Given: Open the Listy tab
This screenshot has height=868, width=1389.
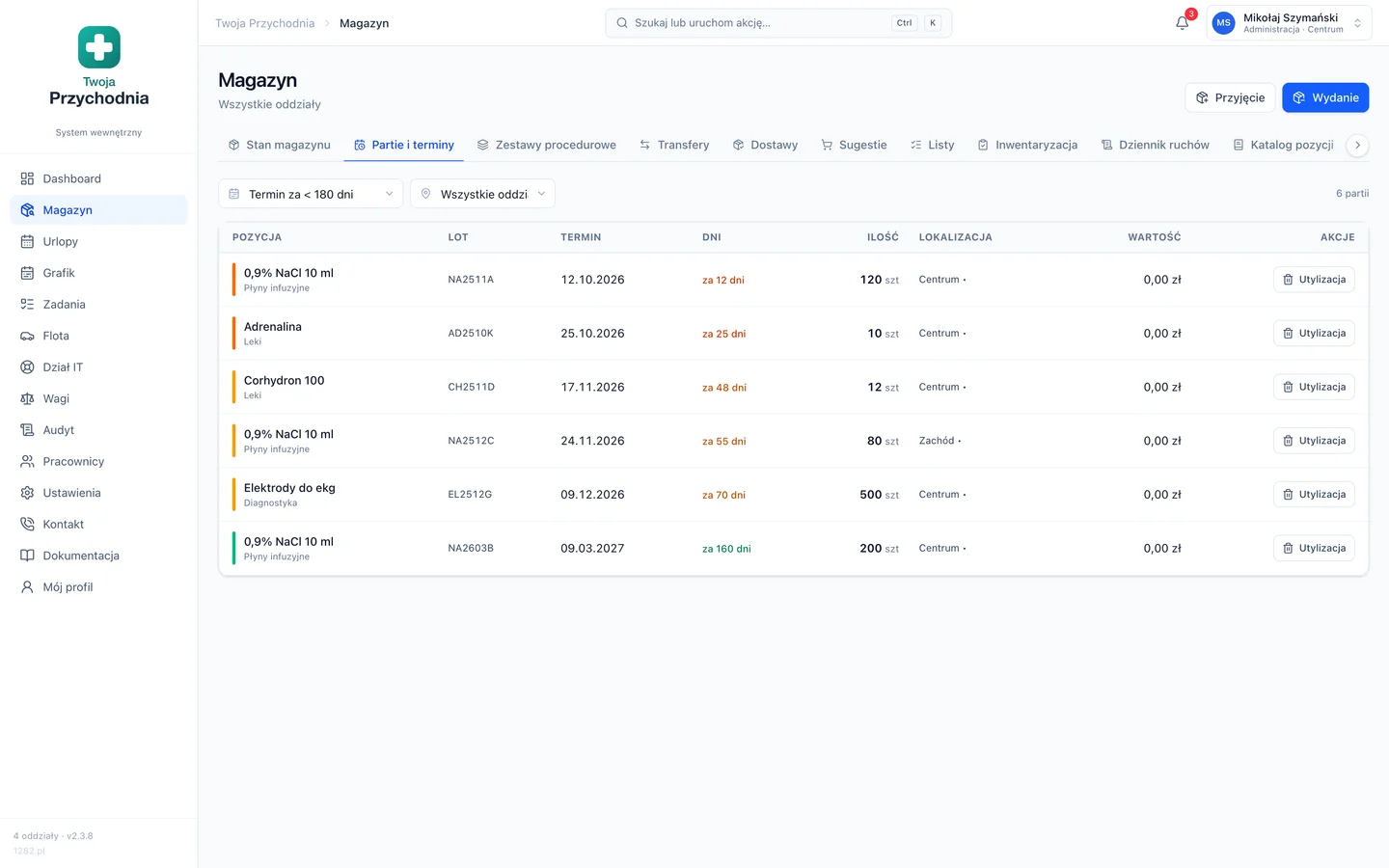Looking at the screenshot, I should click(x=932, y=145).
